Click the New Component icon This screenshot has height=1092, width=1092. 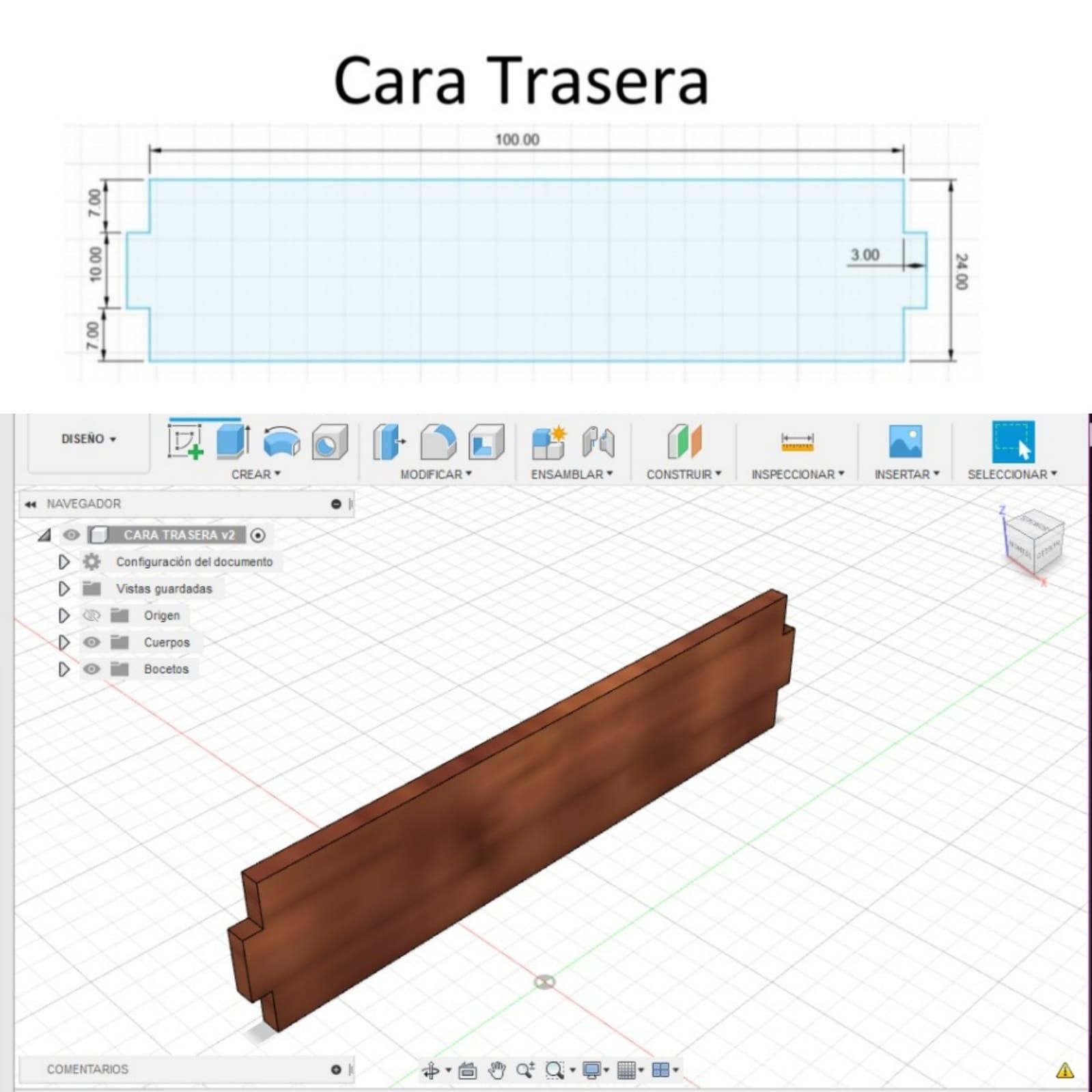click(549, 442)
